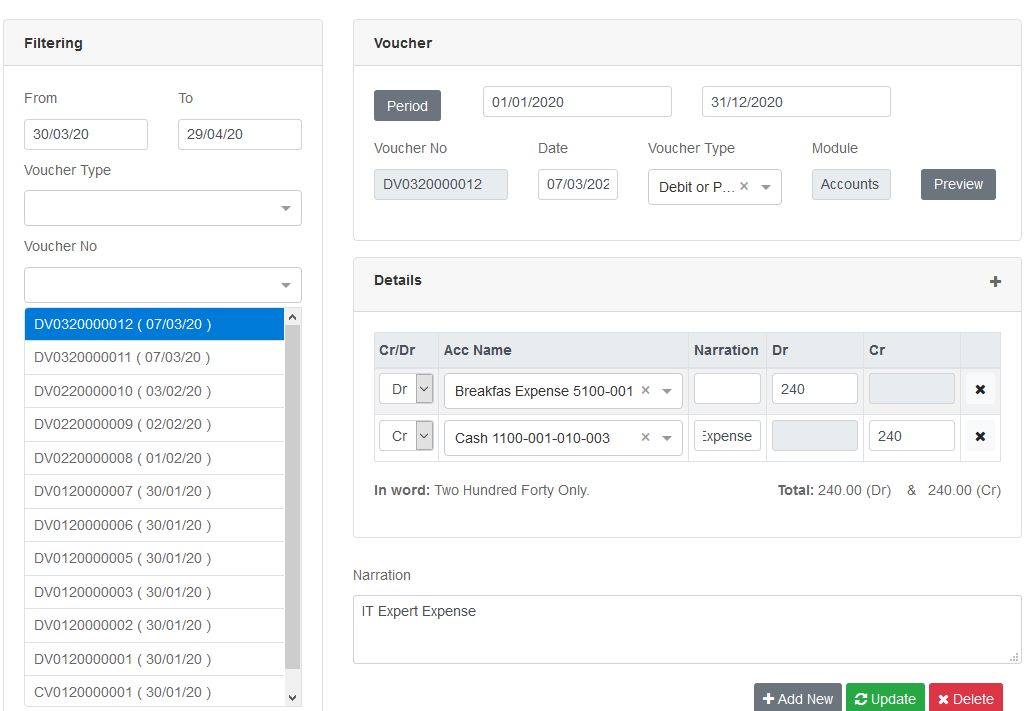Click the refresh icon on the Update button
Screen dimensions: 1026x711
pyautogui.click(x=861, y=697)
